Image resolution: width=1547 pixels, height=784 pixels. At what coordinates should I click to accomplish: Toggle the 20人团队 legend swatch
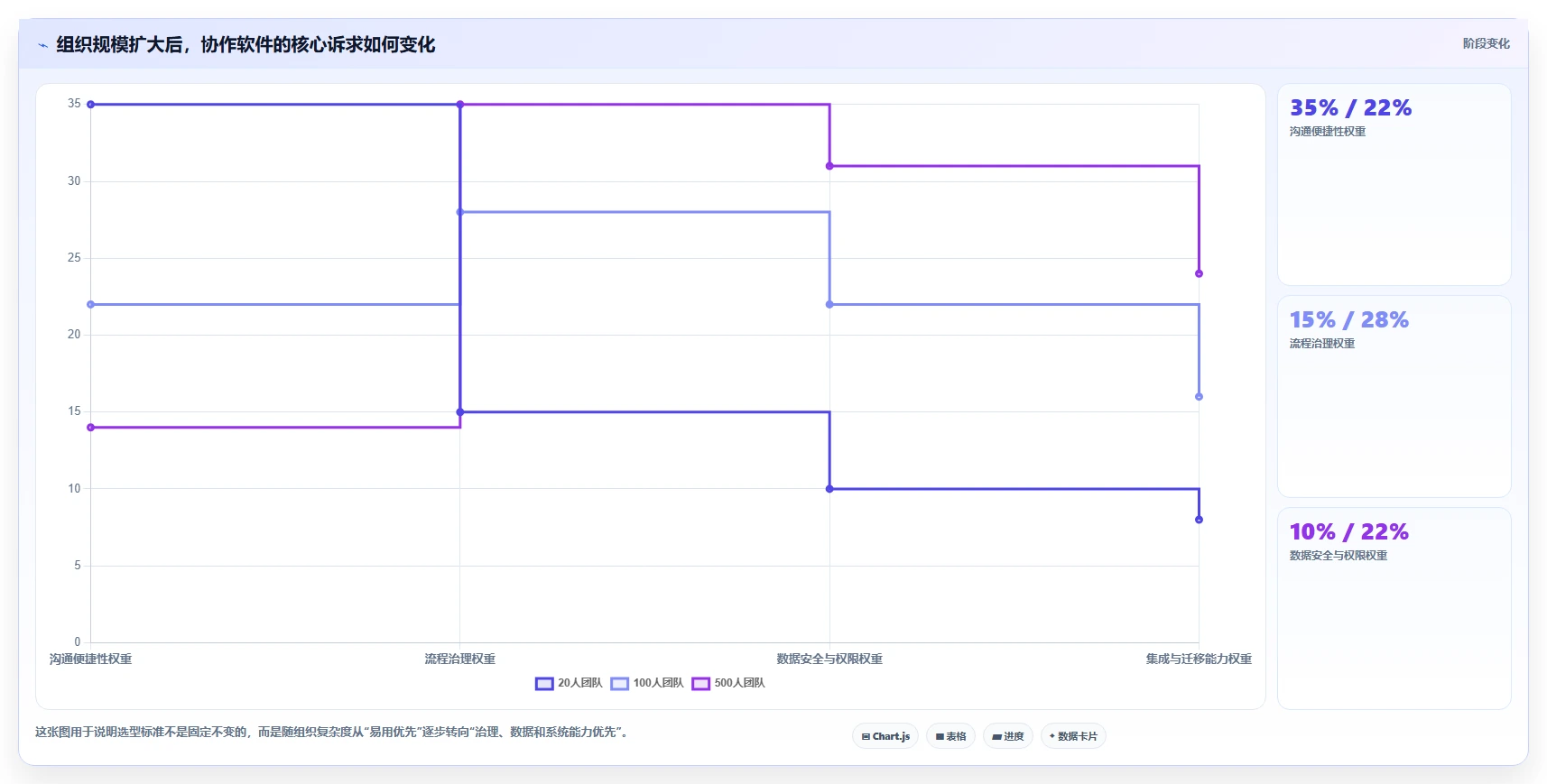tap(544, 684)
